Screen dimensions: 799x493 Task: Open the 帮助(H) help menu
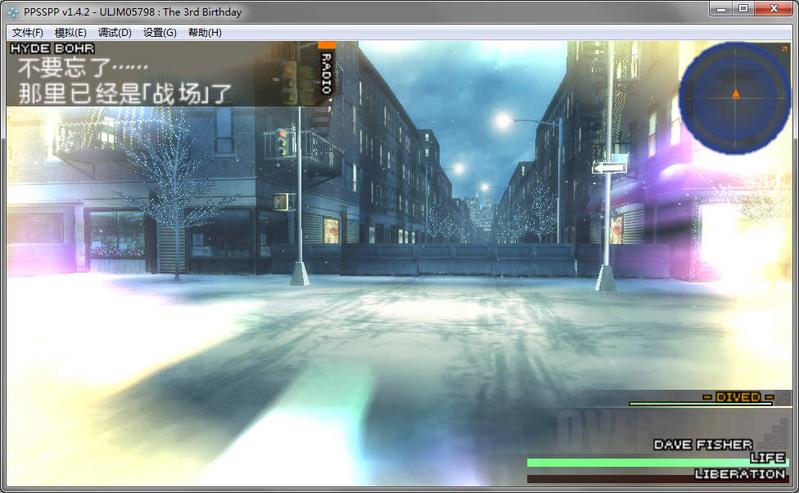click(x=204, y=33)
